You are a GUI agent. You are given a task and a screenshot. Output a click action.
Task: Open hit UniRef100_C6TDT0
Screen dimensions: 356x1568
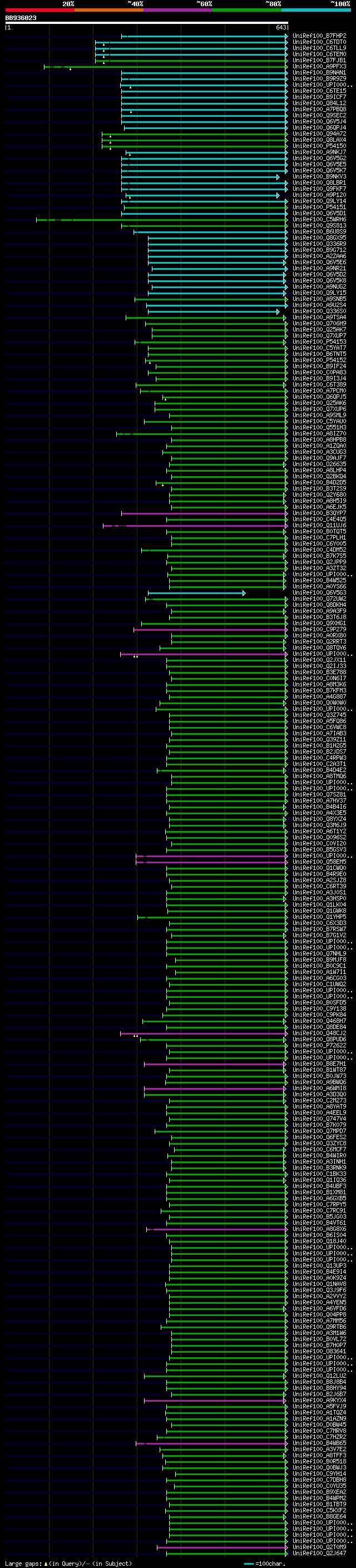319,42
